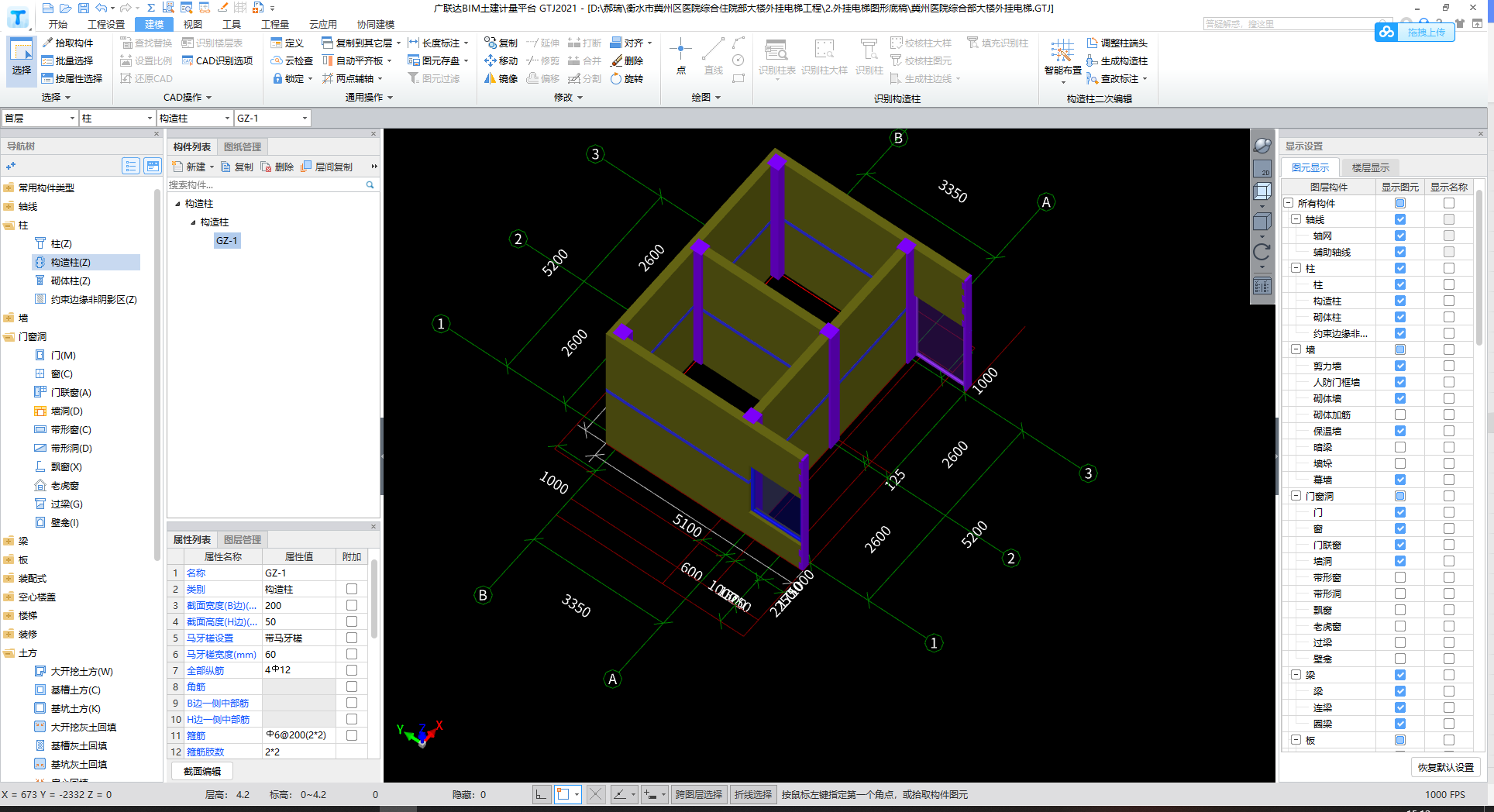The width and height of the screenshot is (1494, 812).
Task: Expand the 修改 ribbon group arrow
Action: [580, 98]
